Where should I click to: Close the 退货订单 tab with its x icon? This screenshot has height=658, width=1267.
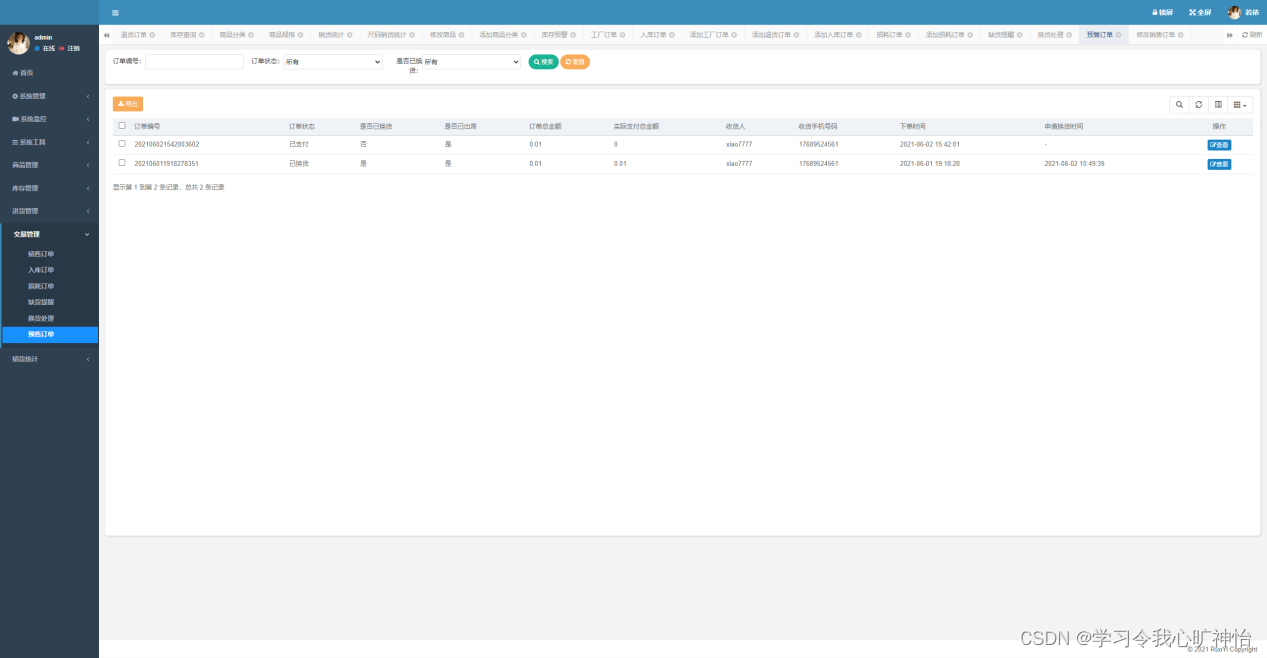pos(152,35)
